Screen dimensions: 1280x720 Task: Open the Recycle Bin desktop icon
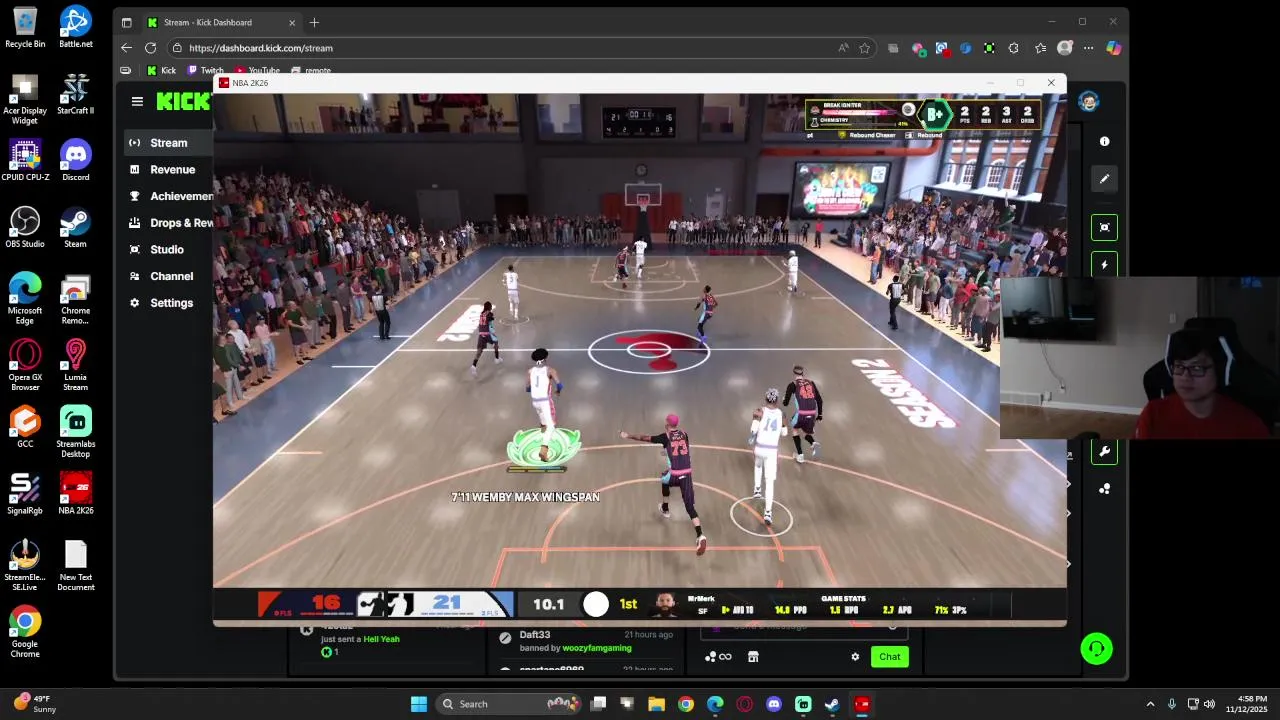pyautogui.click(x=25, y=28)
